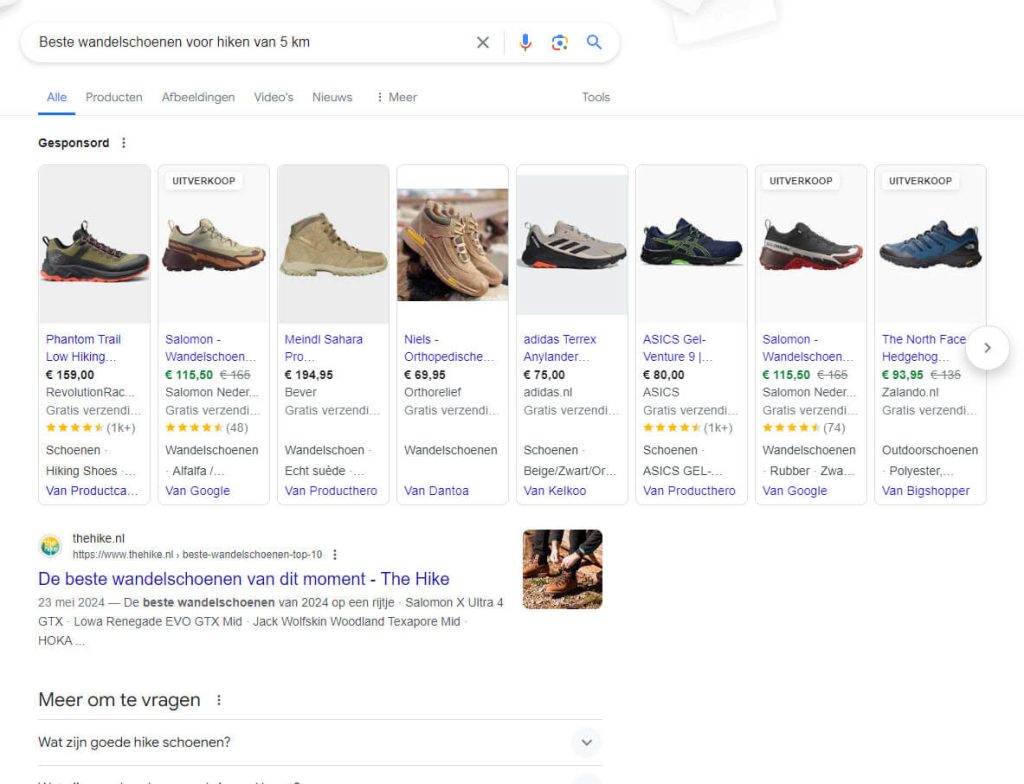Click the 'Van Productca...' seller link
This screenshot has width=1024, height=784.
(91, 491)
